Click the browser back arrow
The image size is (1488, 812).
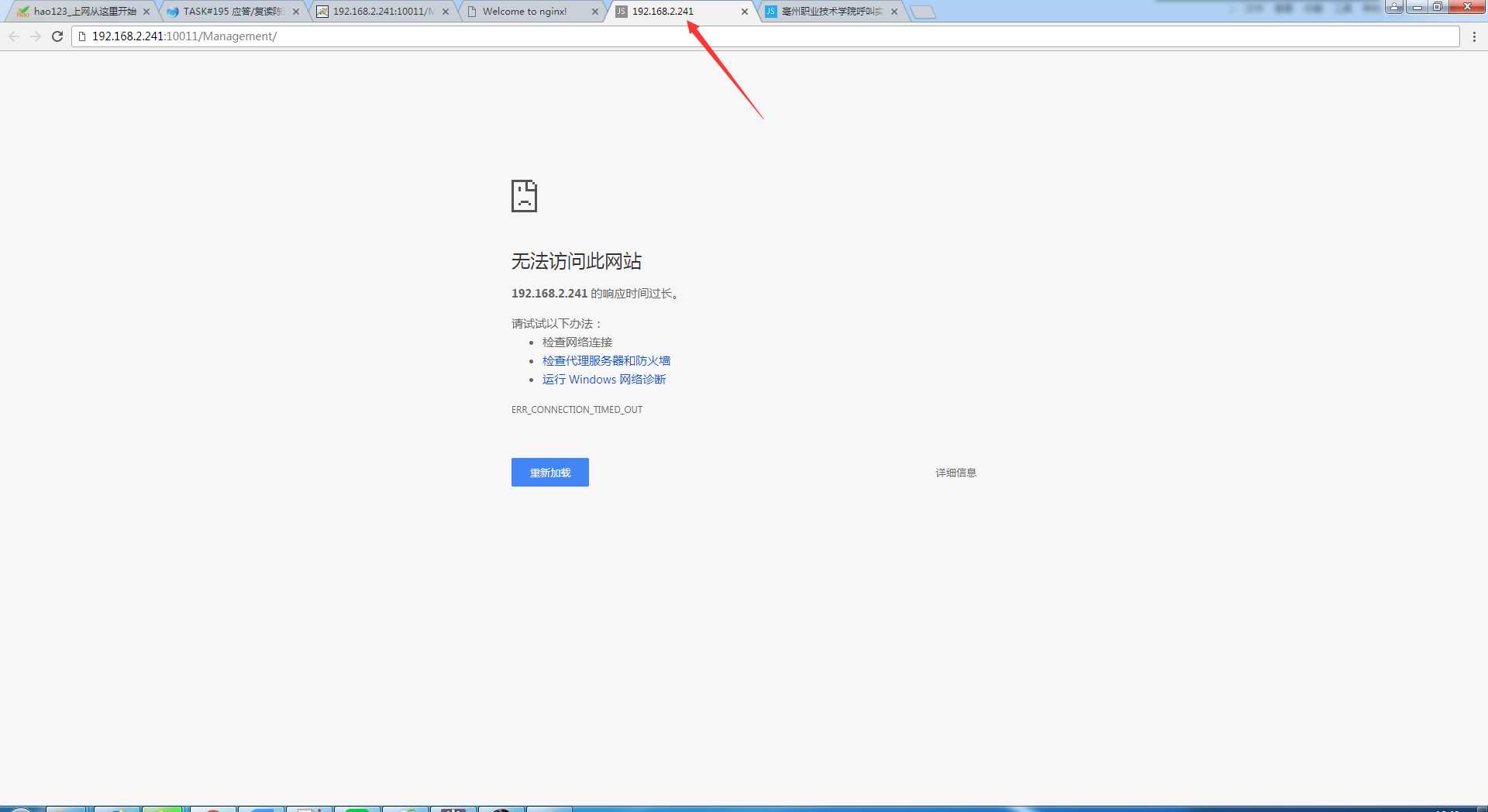[x=14, y=36]
